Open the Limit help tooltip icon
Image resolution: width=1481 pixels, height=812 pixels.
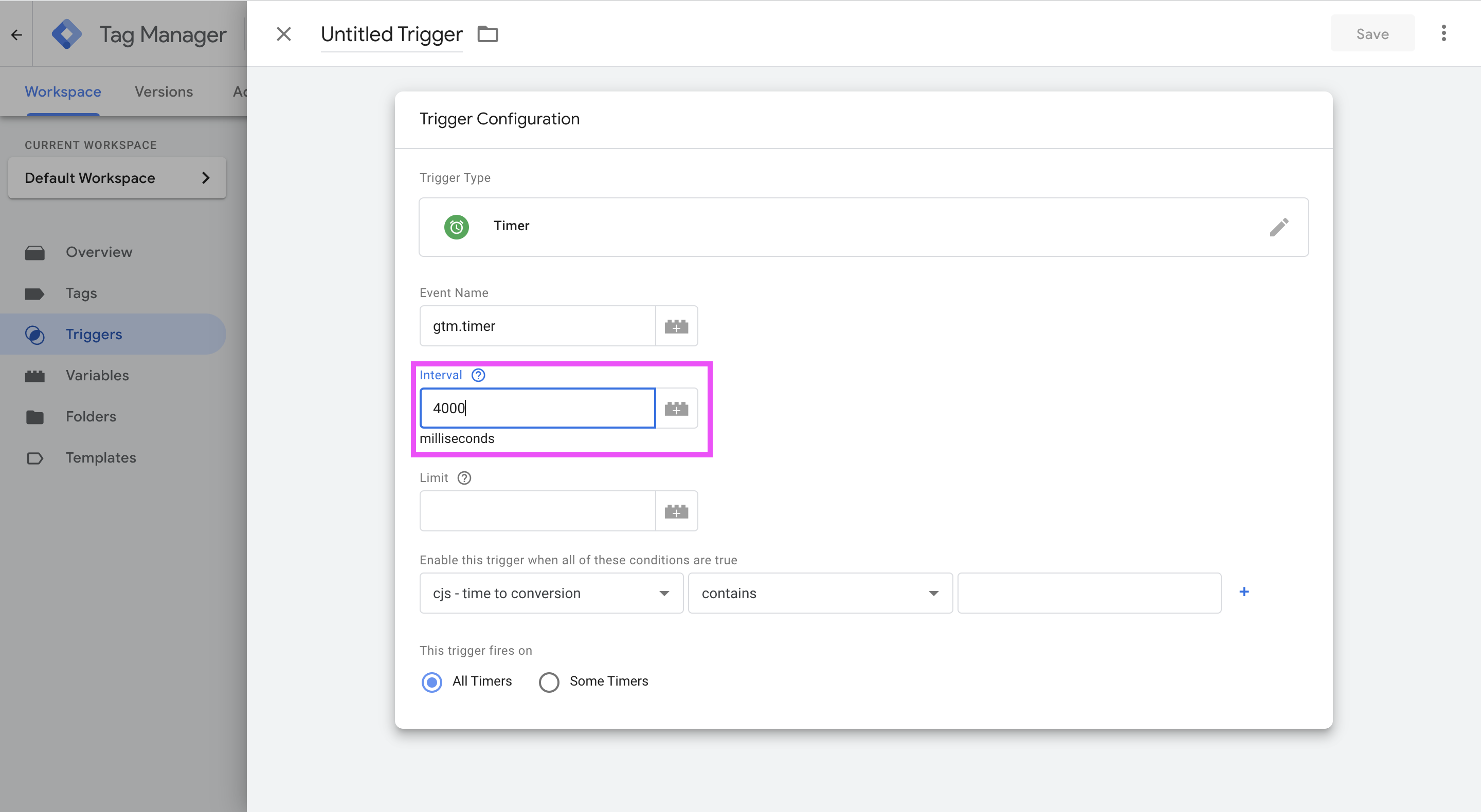(464, 478)
